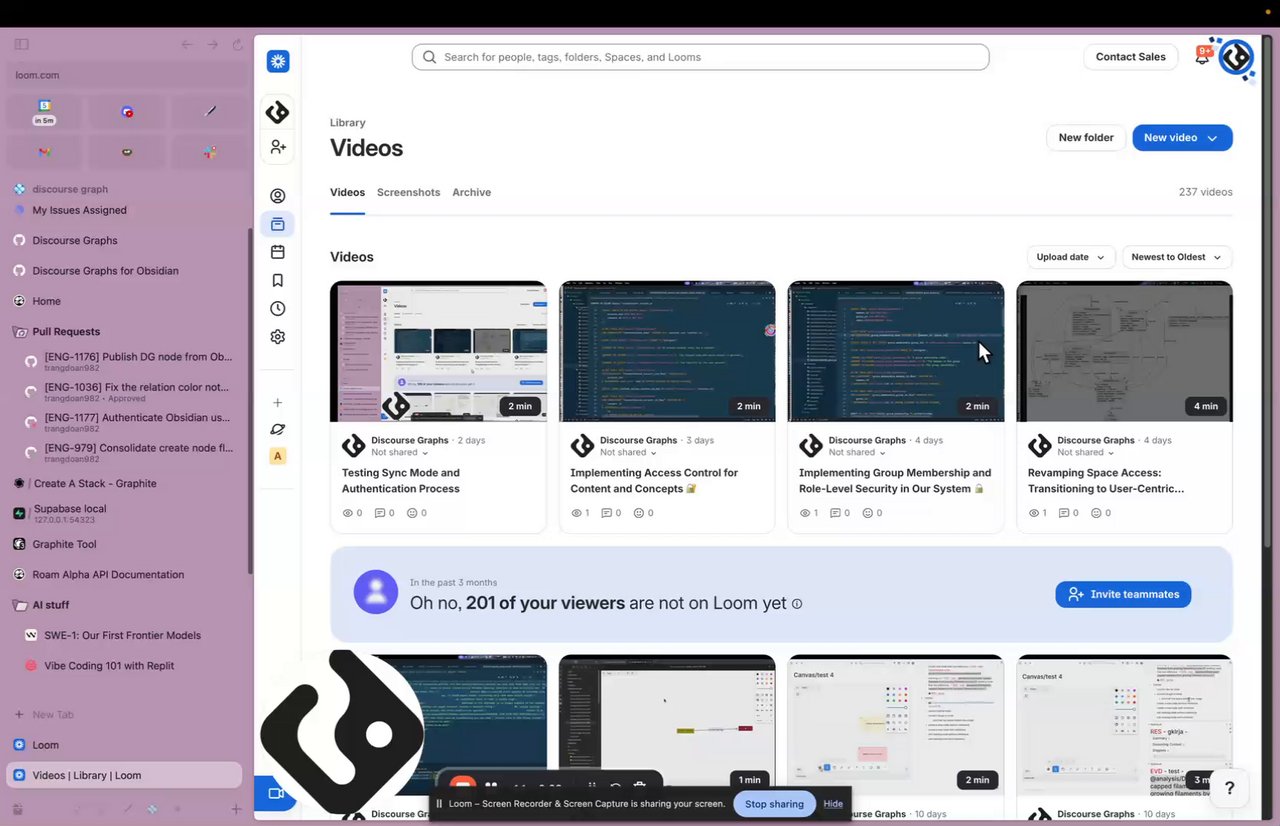This screenshot has width=1280, height=826.
Task: Click the Stop sharing button
Action: (774, 804)
